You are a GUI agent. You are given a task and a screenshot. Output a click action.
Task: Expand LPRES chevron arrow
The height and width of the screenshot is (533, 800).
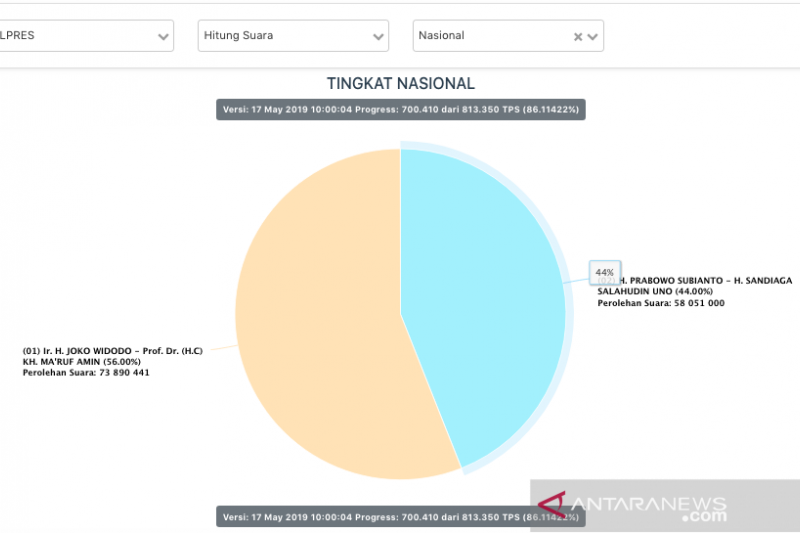click(163, 37)
